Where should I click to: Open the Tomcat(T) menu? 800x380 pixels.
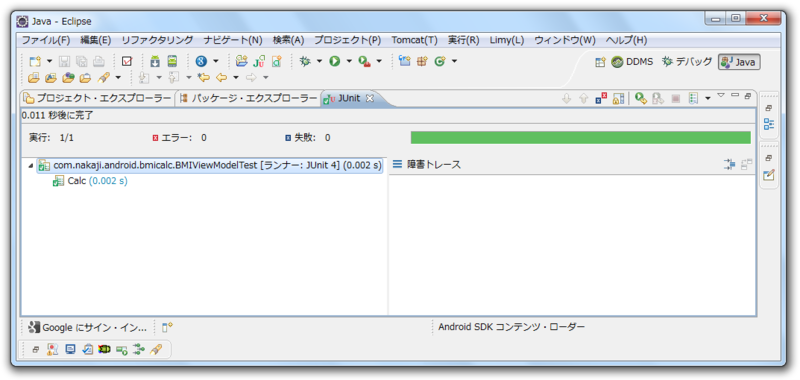coord(414,40)
